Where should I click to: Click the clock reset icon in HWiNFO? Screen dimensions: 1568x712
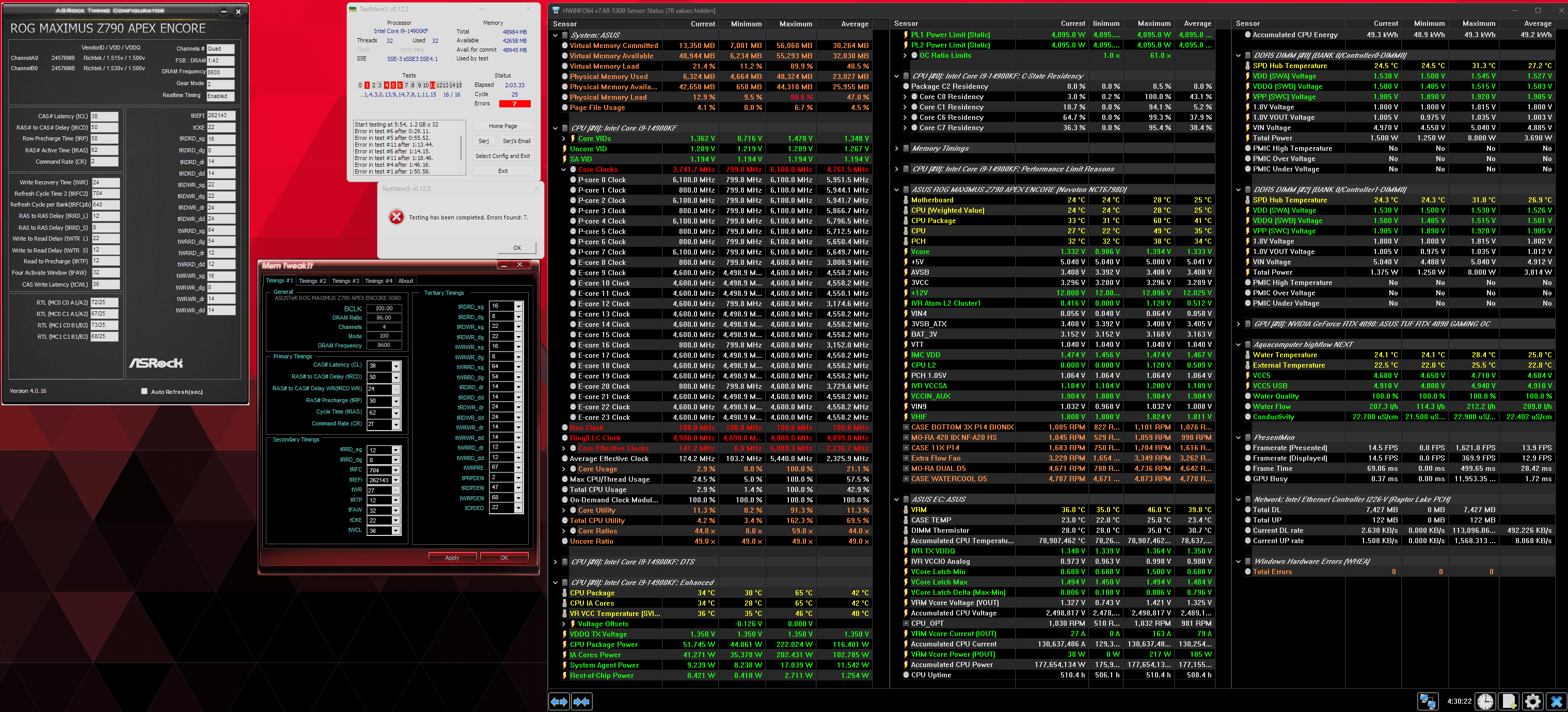(1485, 701)
